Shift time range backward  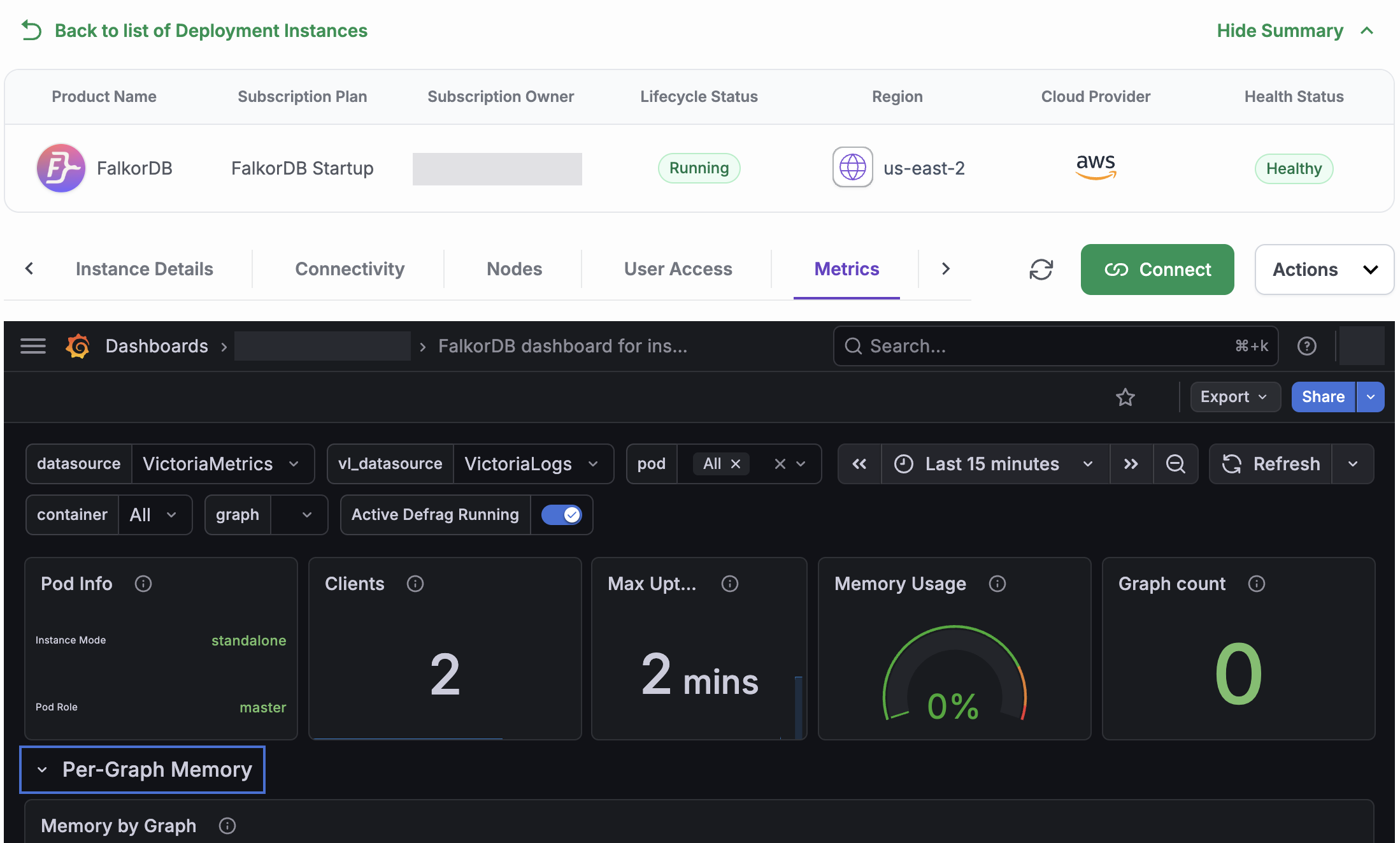click(x=859, y=464)
